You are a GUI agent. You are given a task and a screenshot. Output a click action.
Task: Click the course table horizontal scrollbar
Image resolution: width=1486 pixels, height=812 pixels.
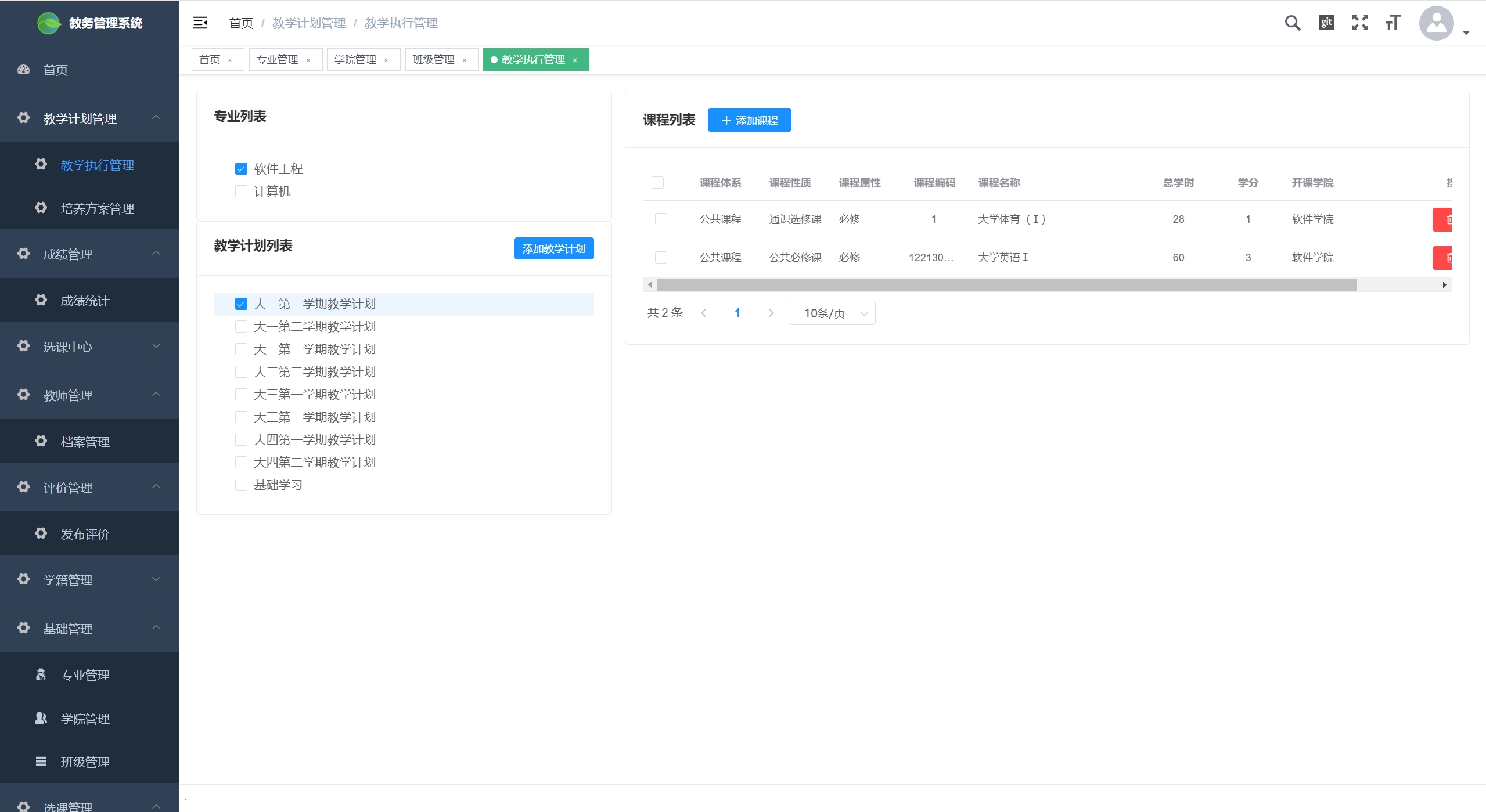(1006, 284)
